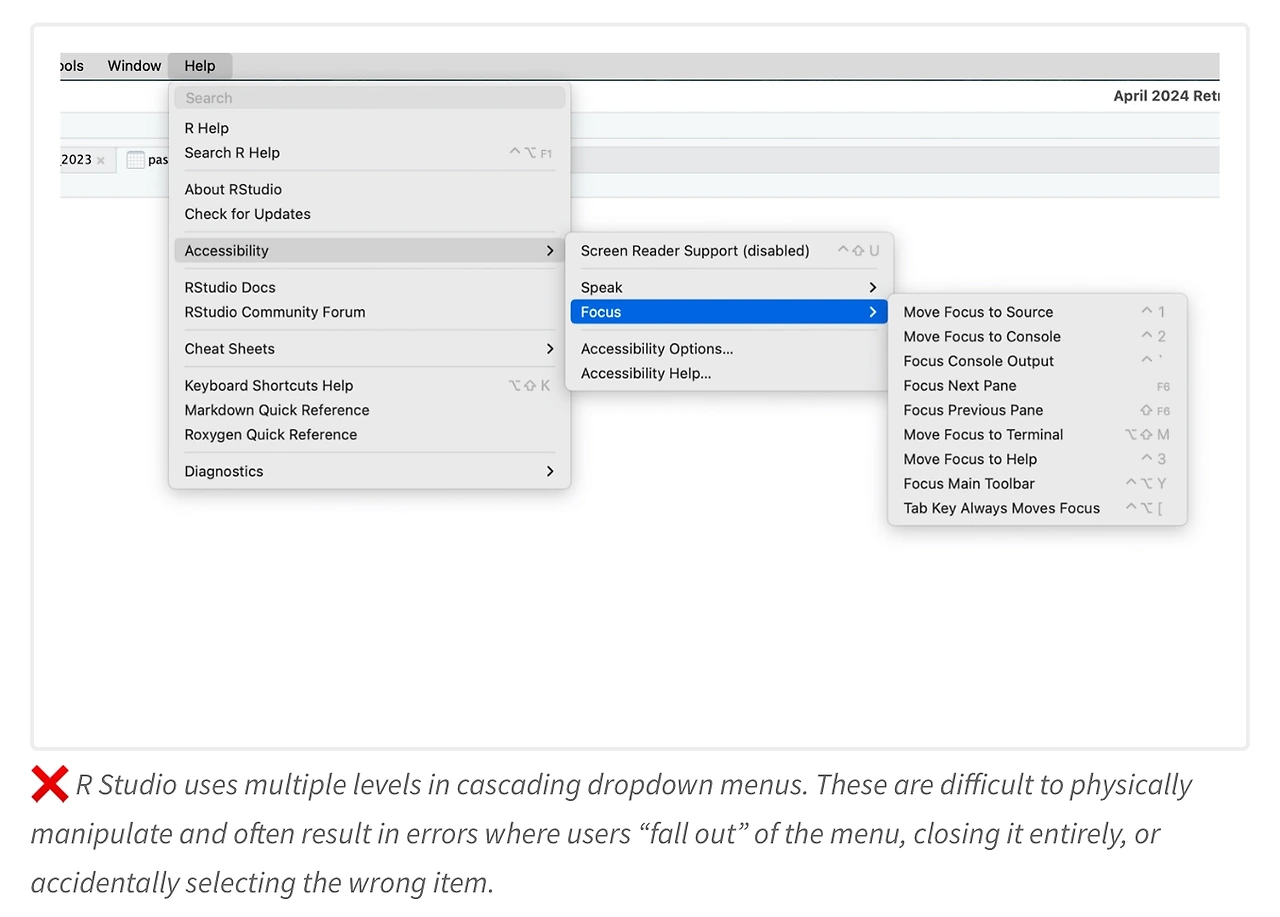Select Check for Updates

point(370,214)
